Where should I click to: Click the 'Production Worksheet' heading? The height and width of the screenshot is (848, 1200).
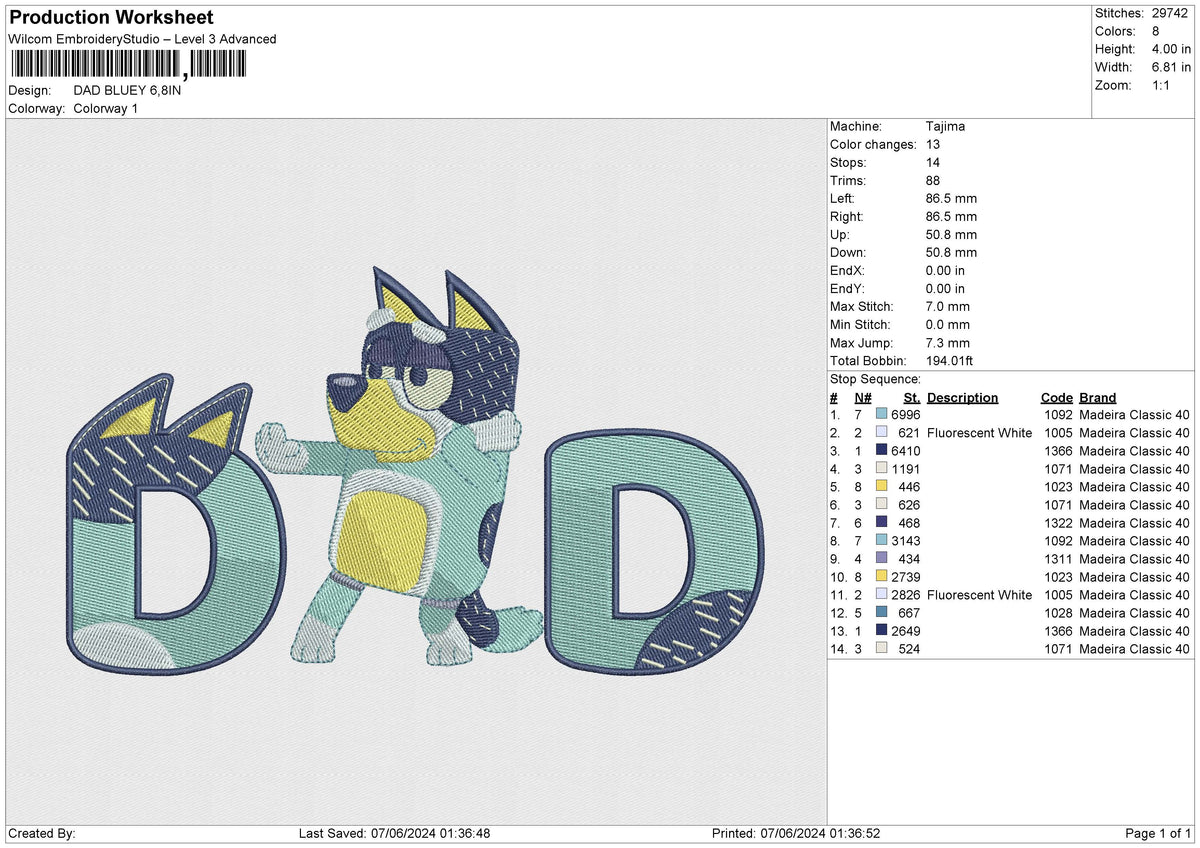click(110, 18)
